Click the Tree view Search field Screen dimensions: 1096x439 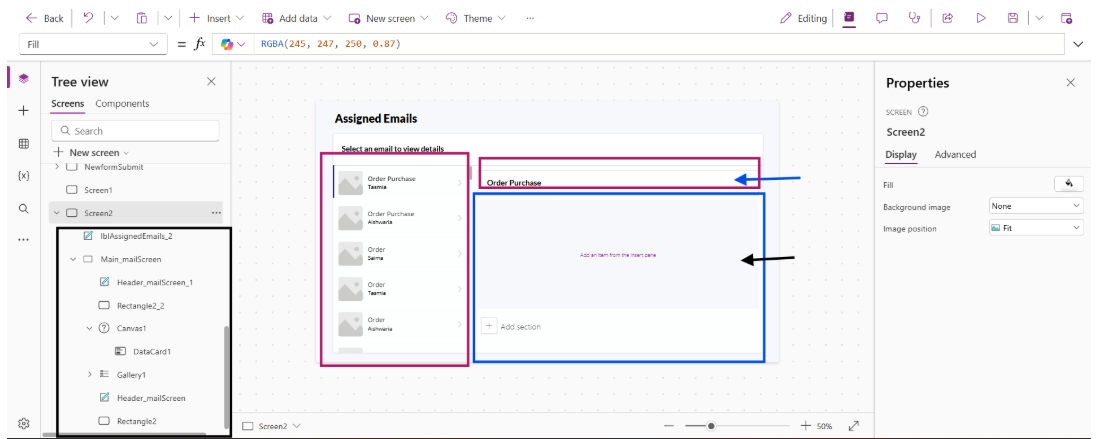pos(136,131)
